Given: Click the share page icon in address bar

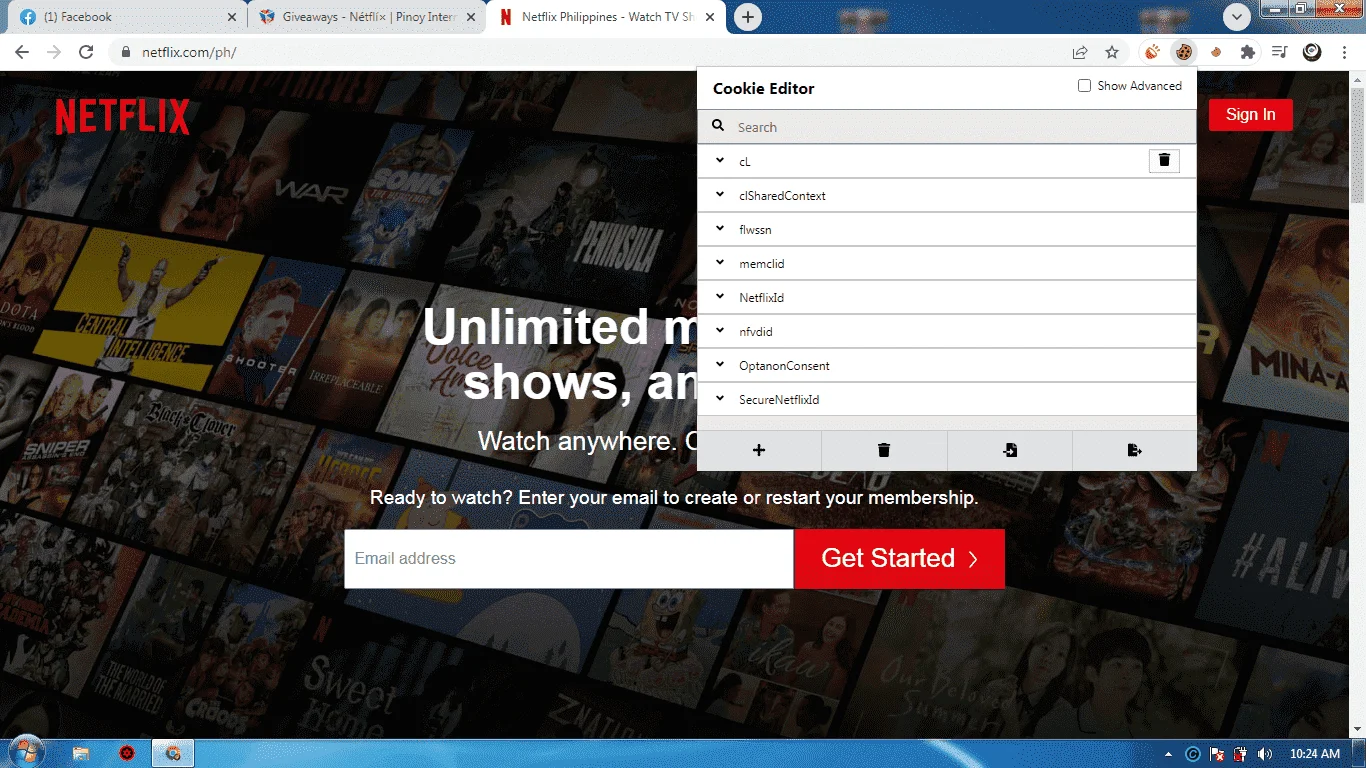Looking at the screenshot, I should 1080,52.
